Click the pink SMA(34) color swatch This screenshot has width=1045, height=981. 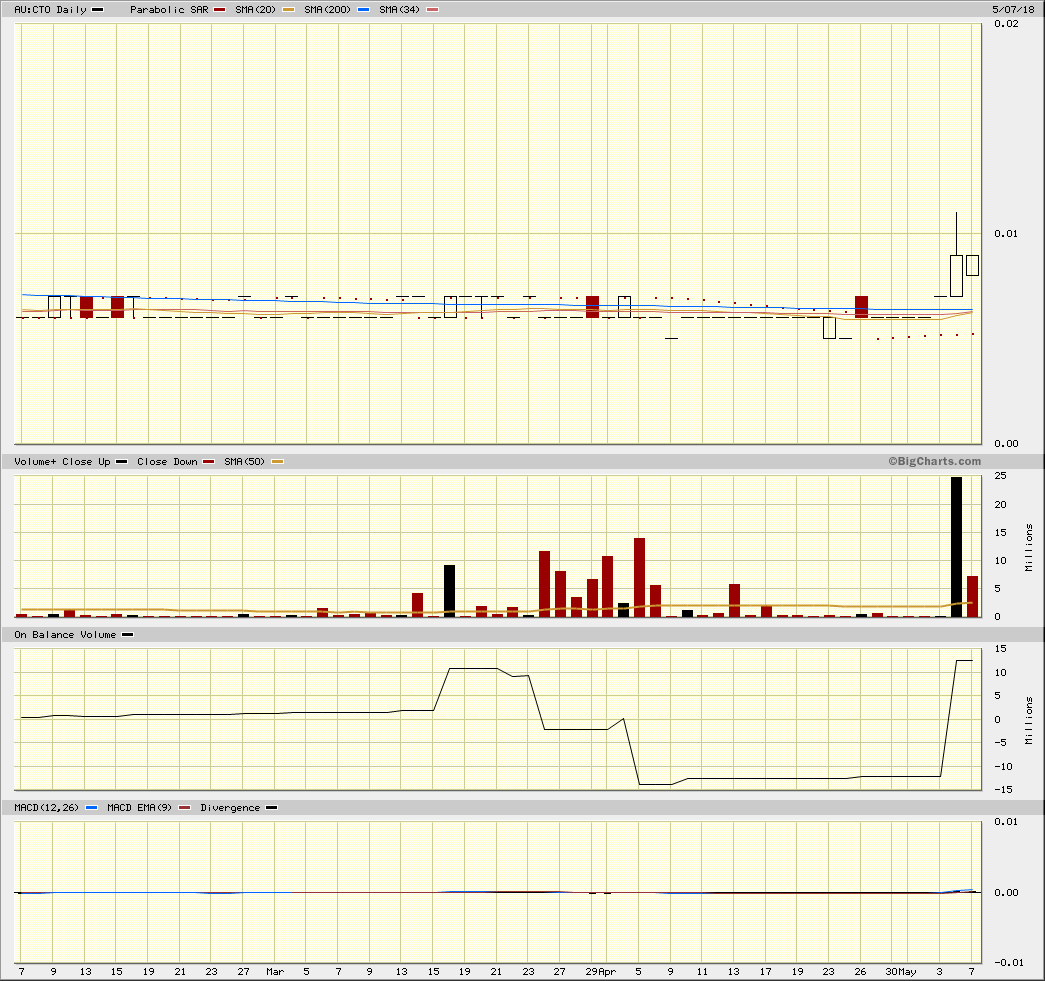coord(433,9)
